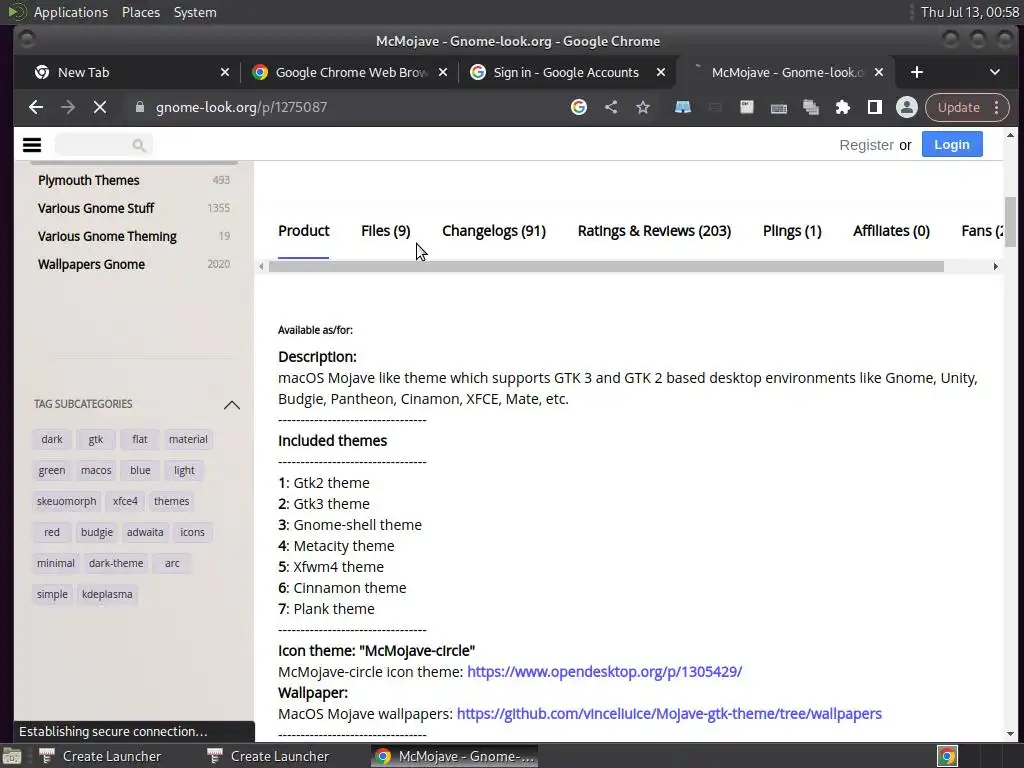Click the horizontal tab scrollbar
This screenshot has width=1024, height=768.
coord(606,266)
